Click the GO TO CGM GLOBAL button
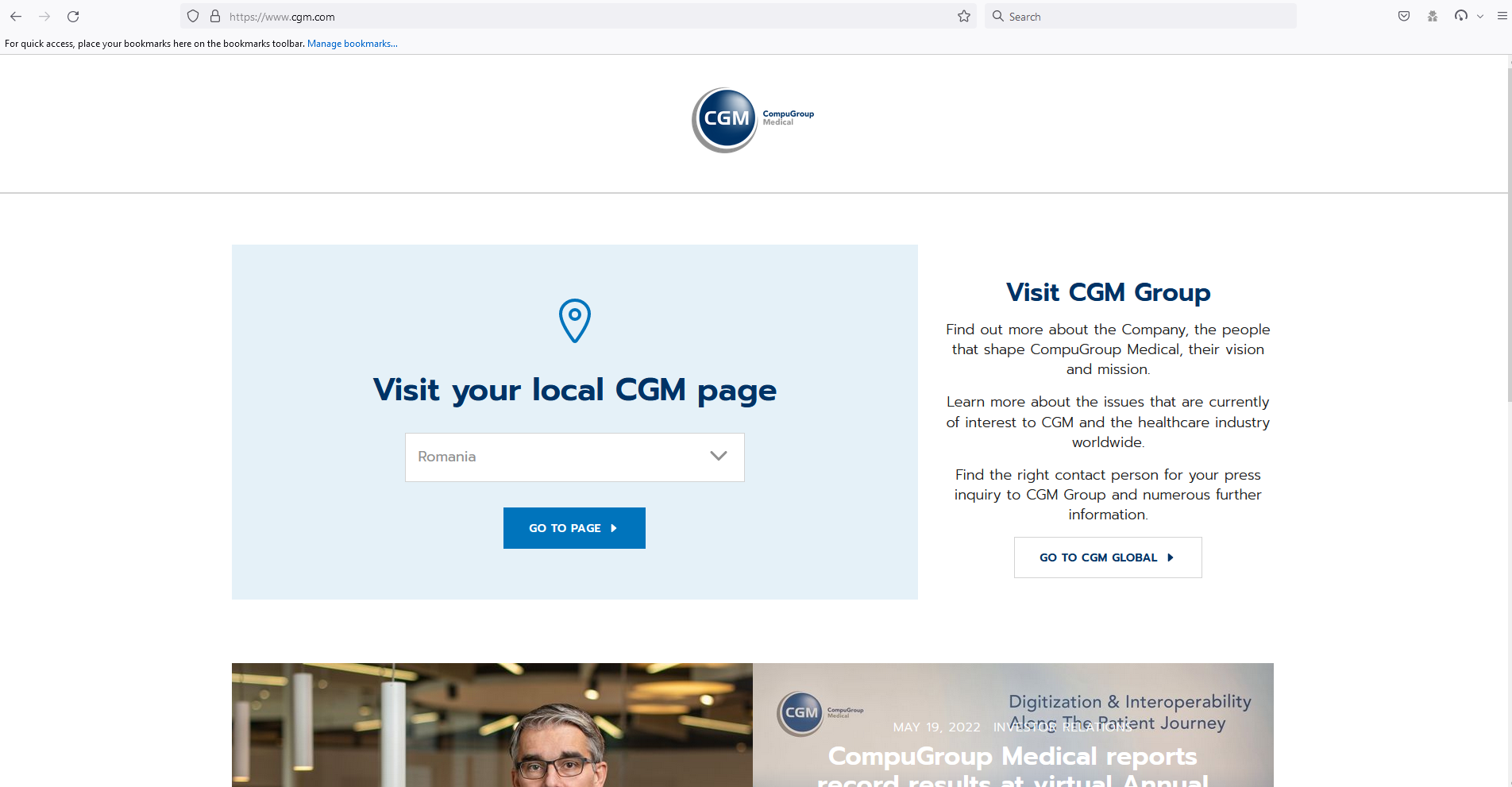1512x787 pixels. [1107, 557]
